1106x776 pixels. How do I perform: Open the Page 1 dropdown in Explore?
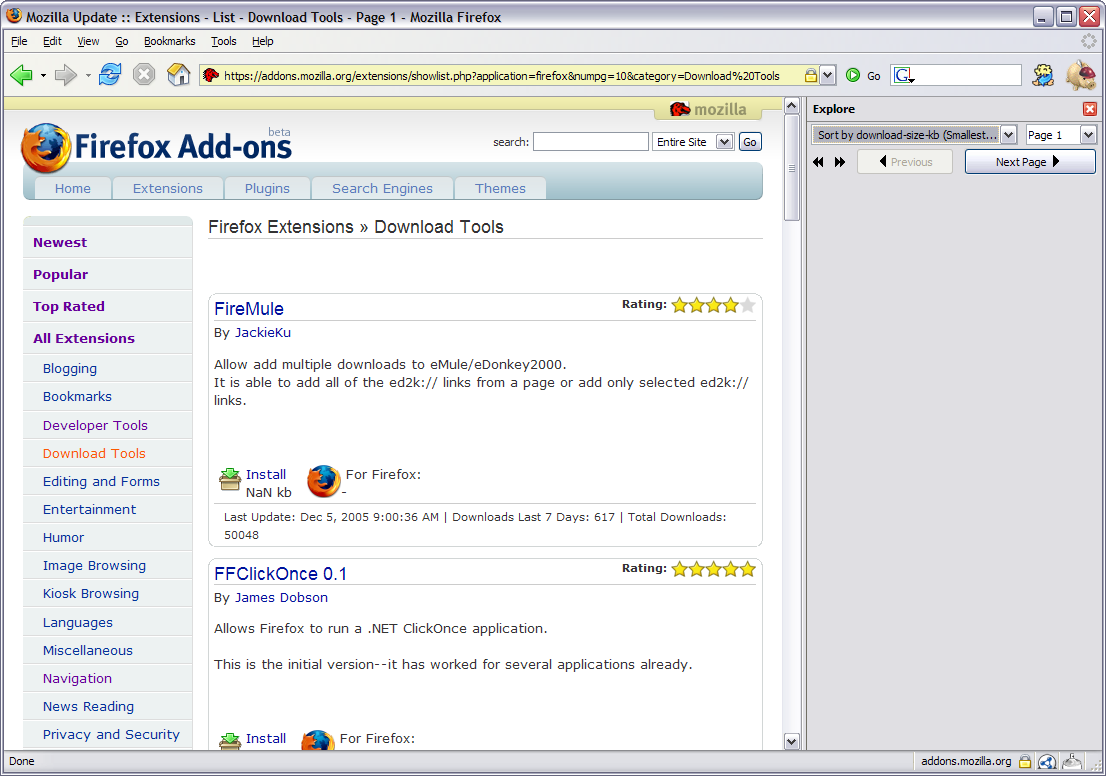[1088, 135]
